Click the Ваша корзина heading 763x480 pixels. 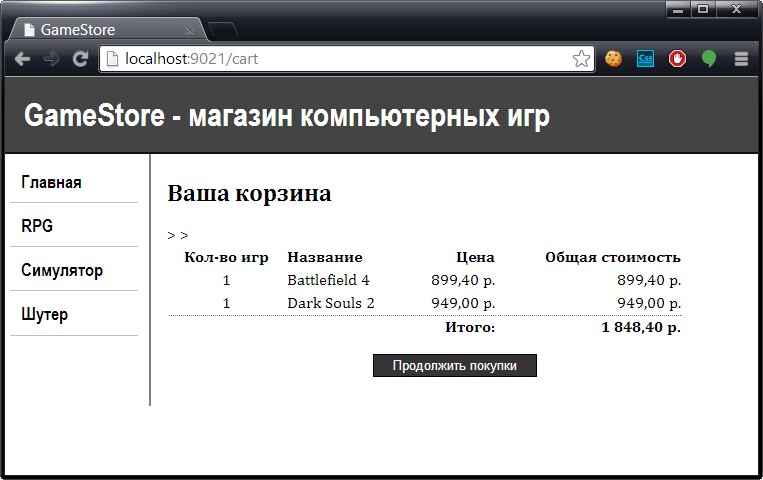(249, 193)
